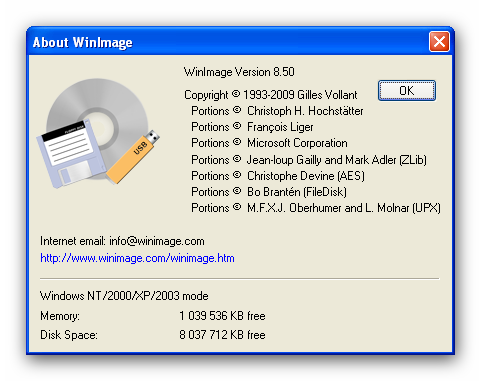Open the winimage.com/winimage.htm link
This screenshot has height=381, width=481.
tap(137, 258)
